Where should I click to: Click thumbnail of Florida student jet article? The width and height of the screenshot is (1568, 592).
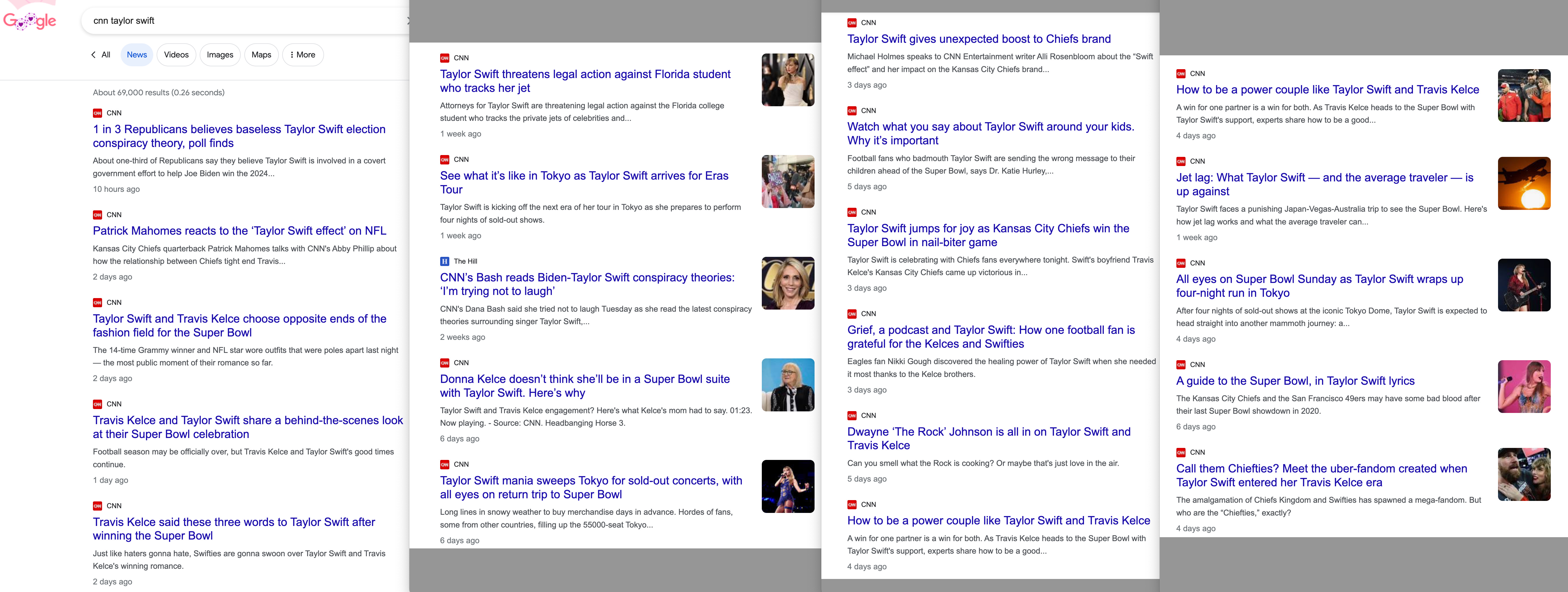tap(788, 80)
